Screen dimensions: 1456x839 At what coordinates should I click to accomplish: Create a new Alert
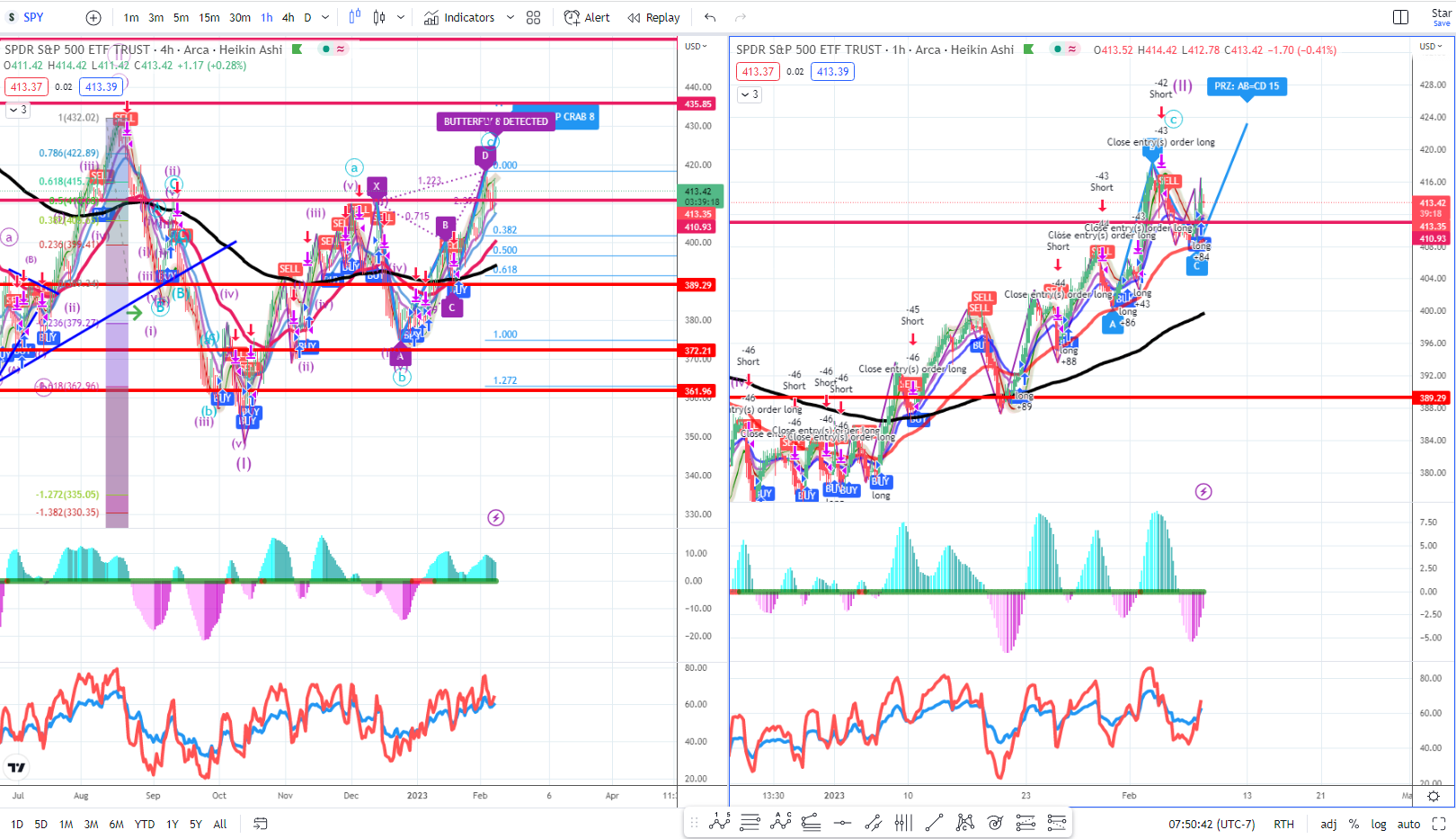tap(587, 17)
